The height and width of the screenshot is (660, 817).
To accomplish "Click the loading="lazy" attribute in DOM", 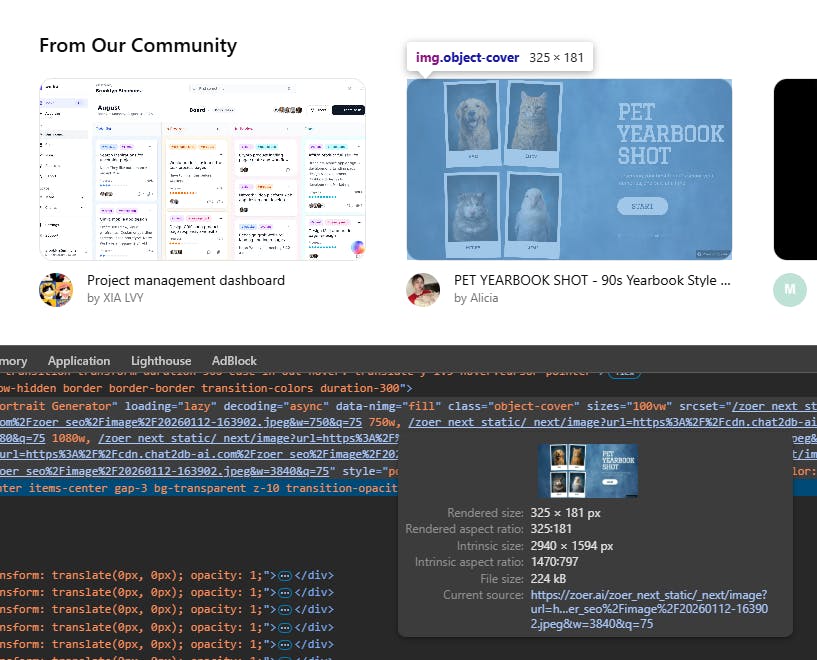I will (x=170, y=406).
